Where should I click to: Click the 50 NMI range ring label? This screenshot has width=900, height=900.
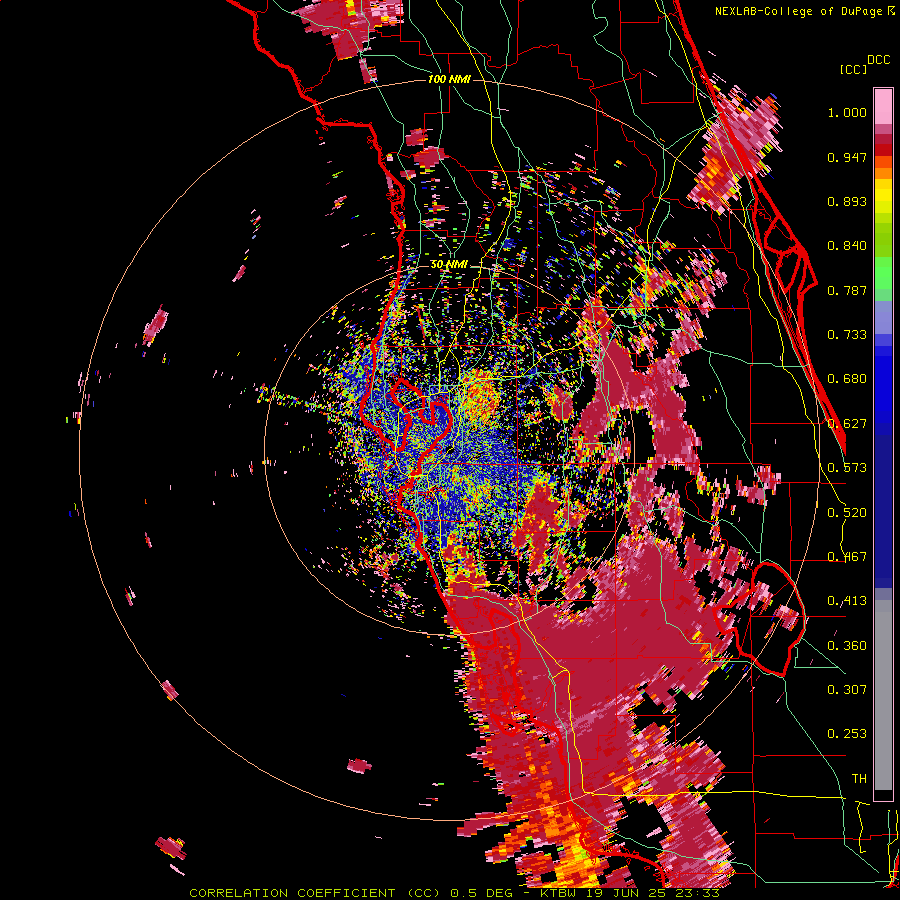(449, 265)
